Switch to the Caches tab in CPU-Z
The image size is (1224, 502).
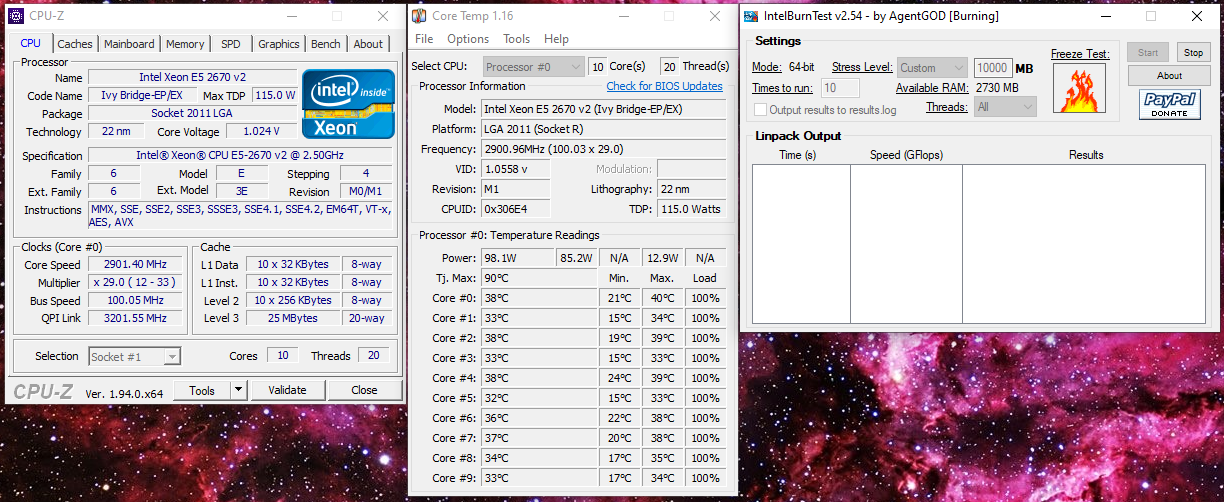[75, 44]
